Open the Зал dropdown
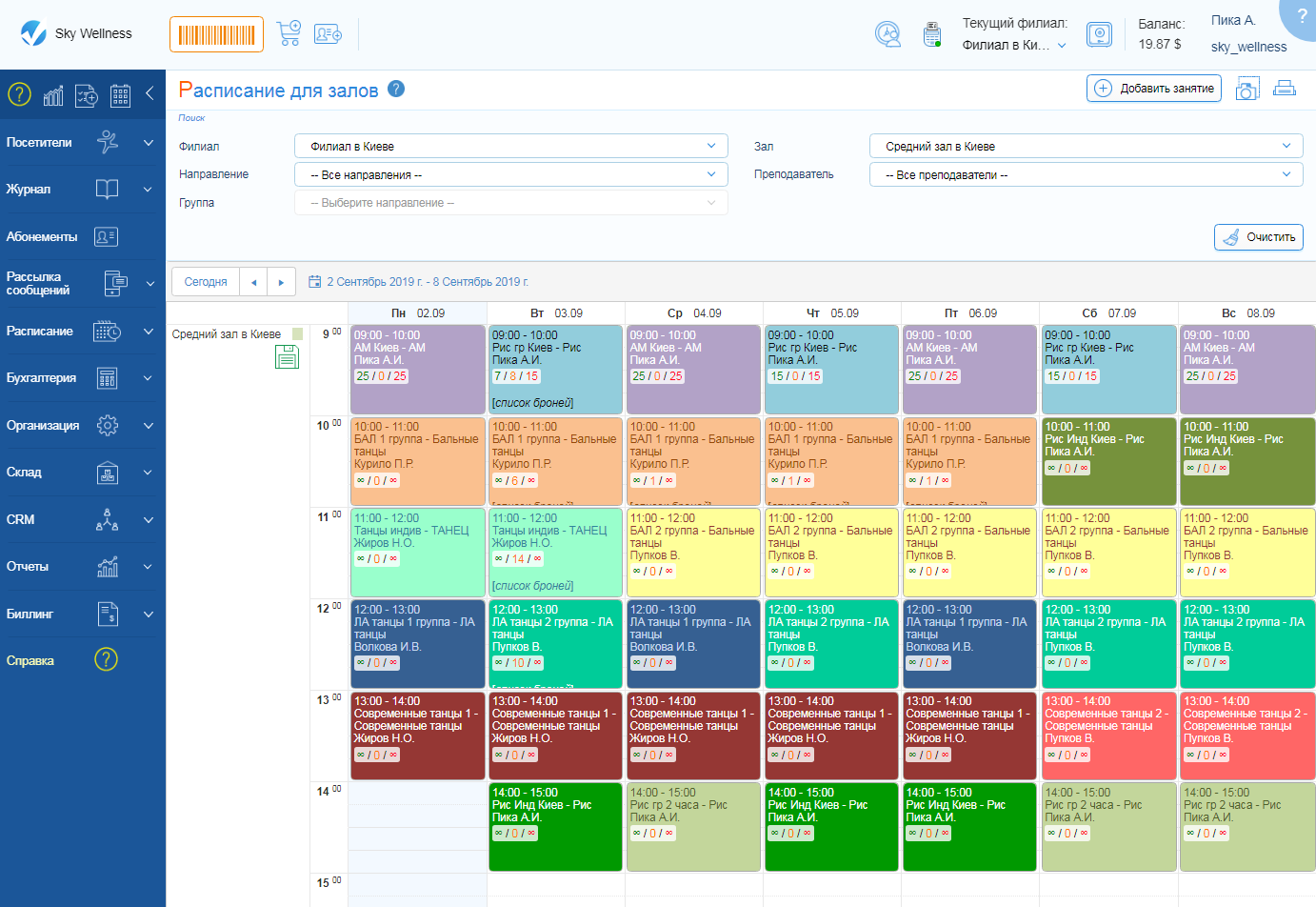Screen dimensions: 1316x907 (1086, 147)
